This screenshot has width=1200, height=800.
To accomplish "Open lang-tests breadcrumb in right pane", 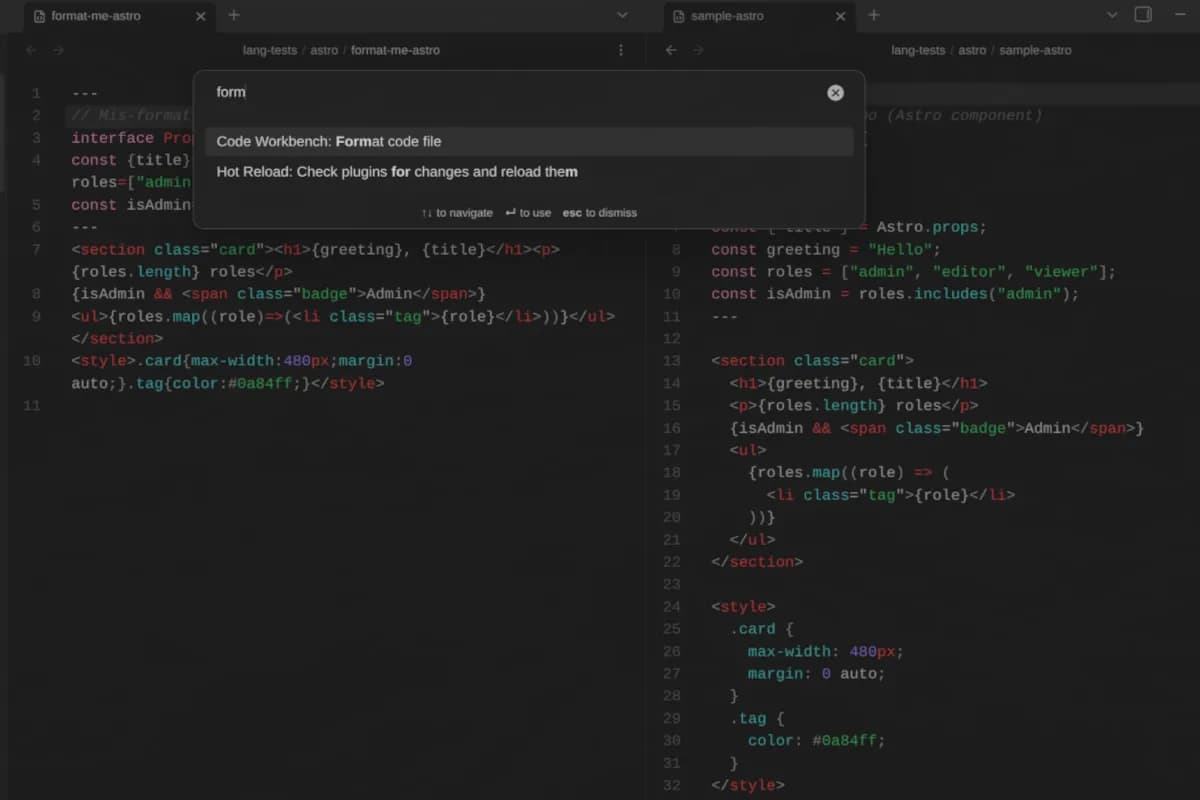I will tap(918, 50).
